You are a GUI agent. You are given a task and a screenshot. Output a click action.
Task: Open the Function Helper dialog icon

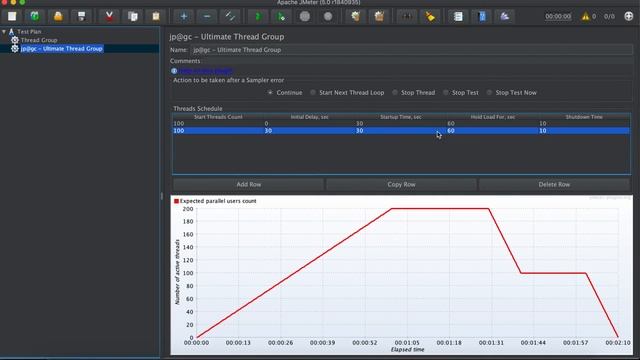click(458, 16)
